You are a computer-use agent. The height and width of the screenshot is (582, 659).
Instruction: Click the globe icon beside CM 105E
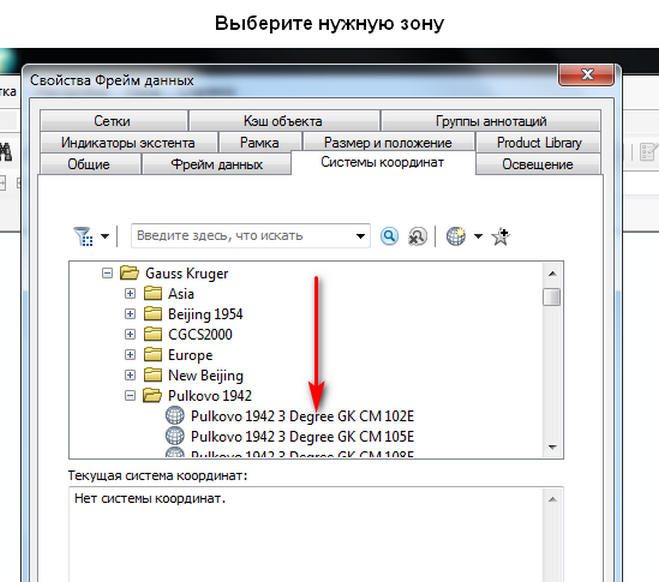click(175, 436)
